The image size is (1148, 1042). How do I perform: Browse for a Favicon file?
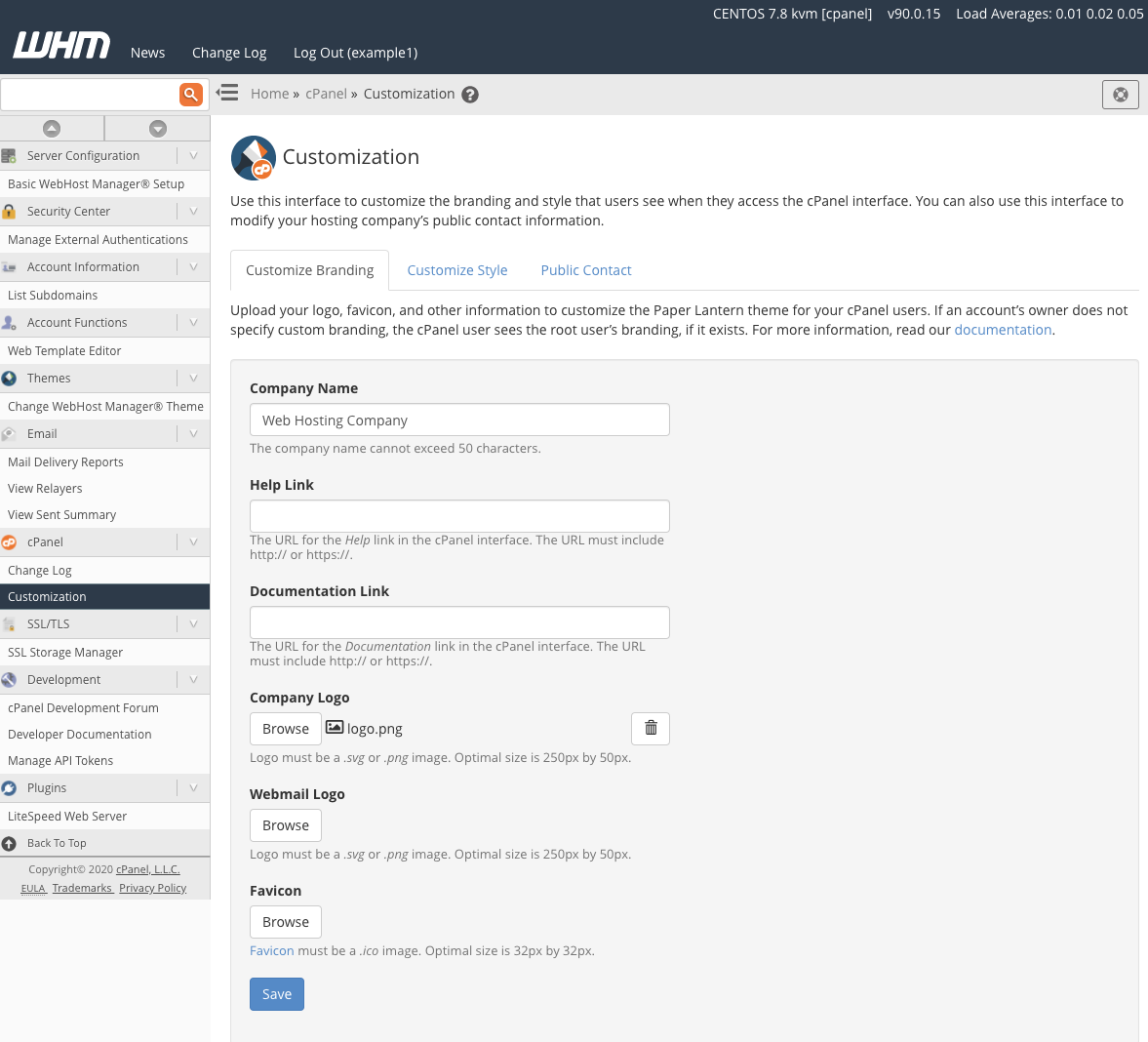coord(286,922)
